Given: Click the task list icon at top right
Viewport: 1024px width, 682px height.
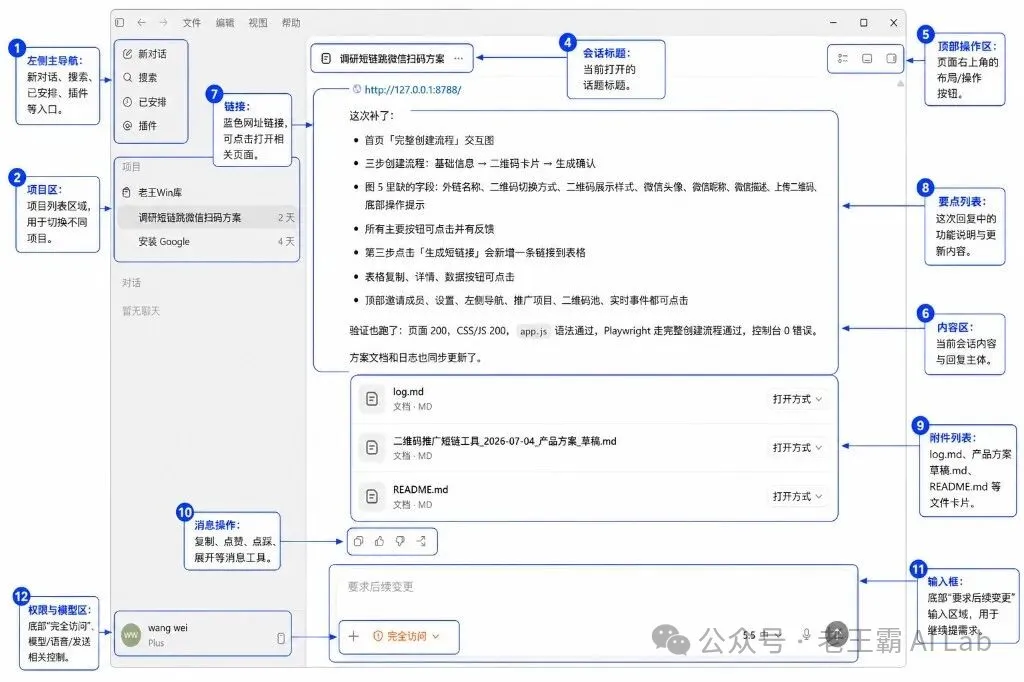Looking at the screenshot, I should click(843, 59).
